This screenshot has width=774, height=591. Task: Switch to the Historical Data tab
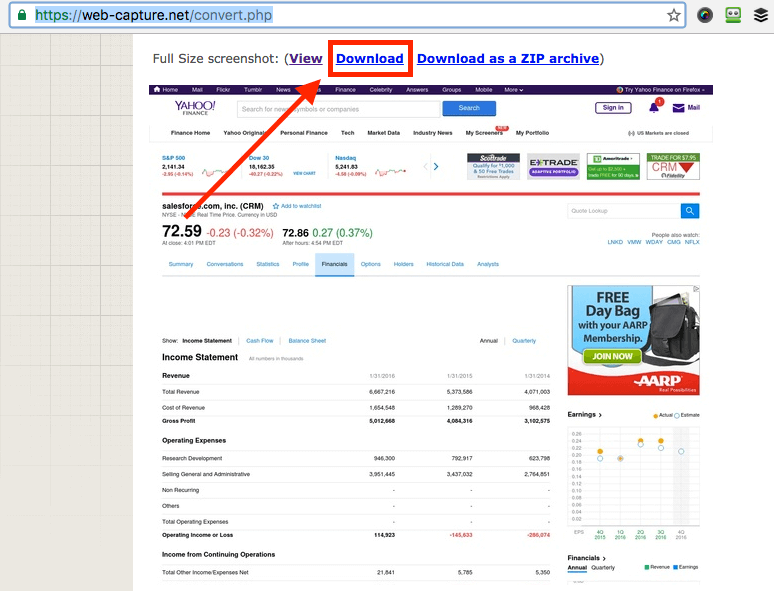coord(445,264)
